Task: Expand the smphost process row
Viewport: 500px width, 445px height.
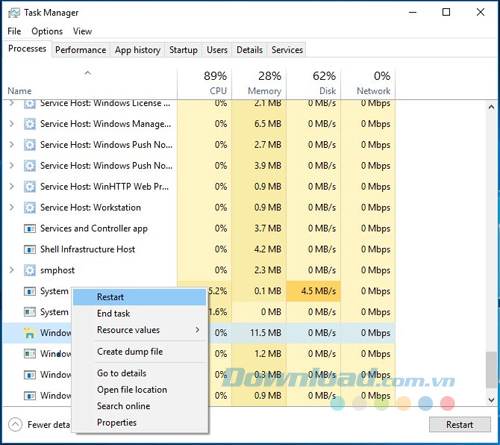Action: (x=12, y=270)
